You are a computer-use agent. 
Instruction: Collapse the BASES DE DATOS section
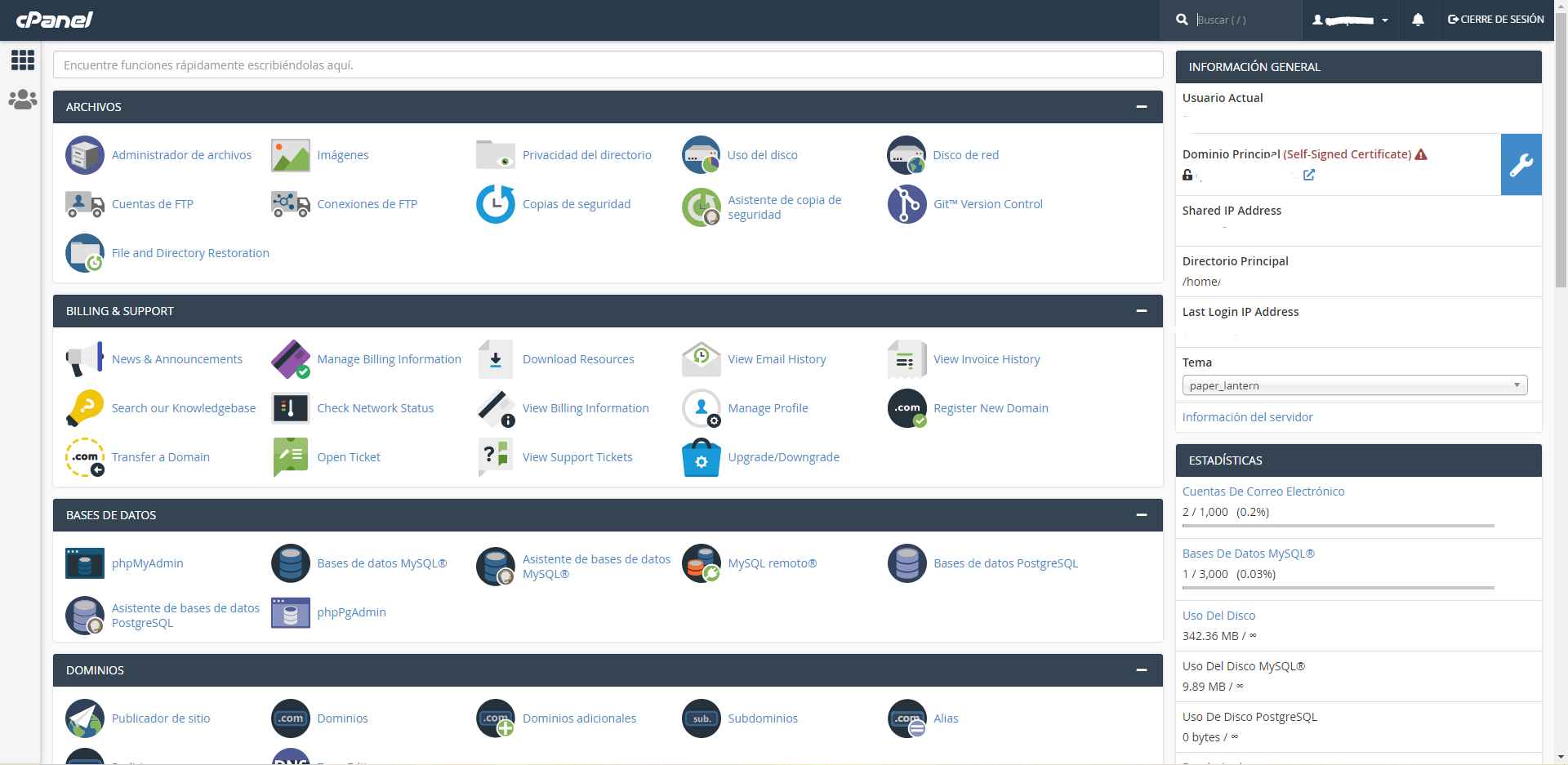pos(1142,515)
